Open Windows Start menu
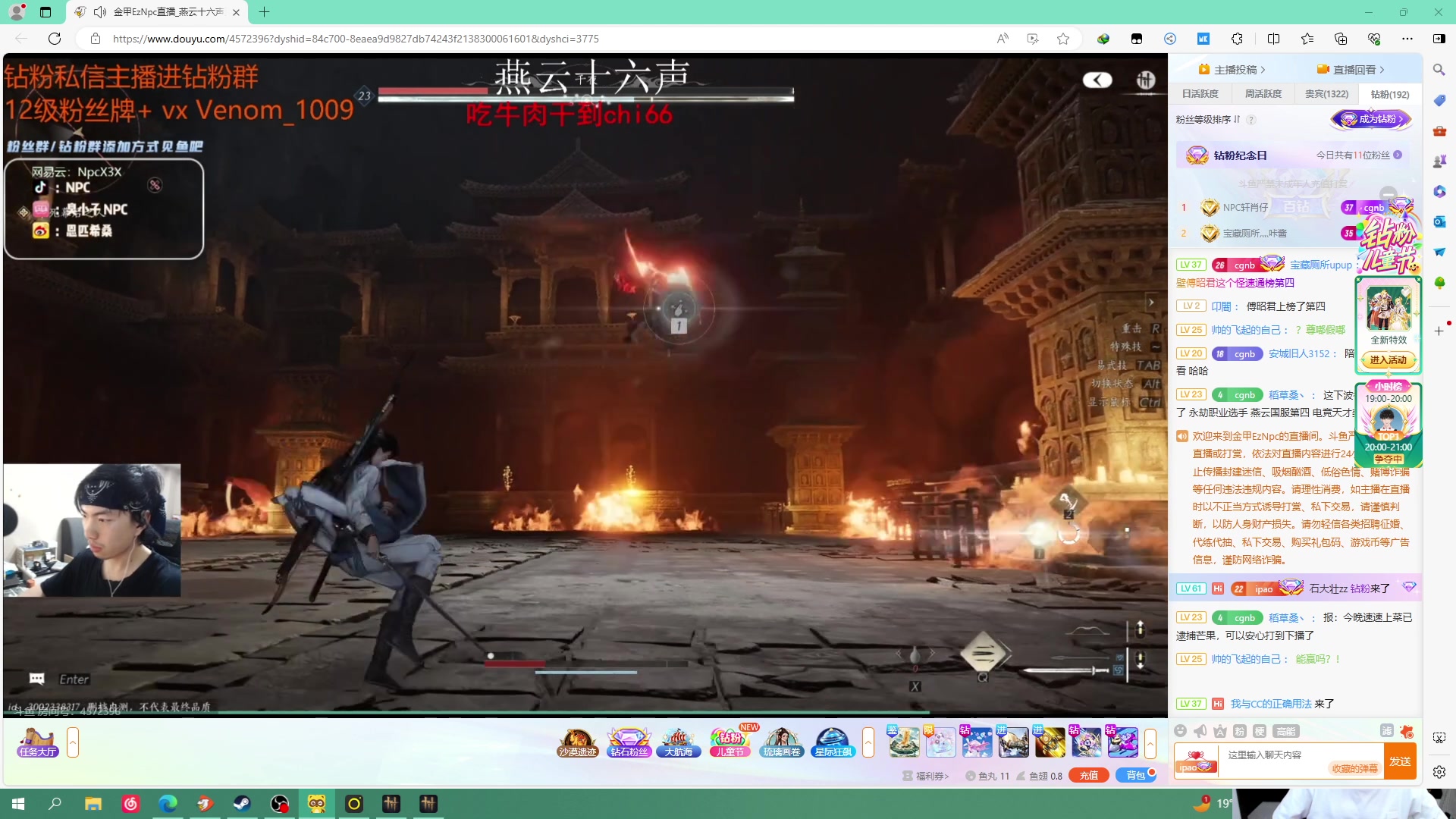This screenshot has height=819, width=1456. point(18,804)
